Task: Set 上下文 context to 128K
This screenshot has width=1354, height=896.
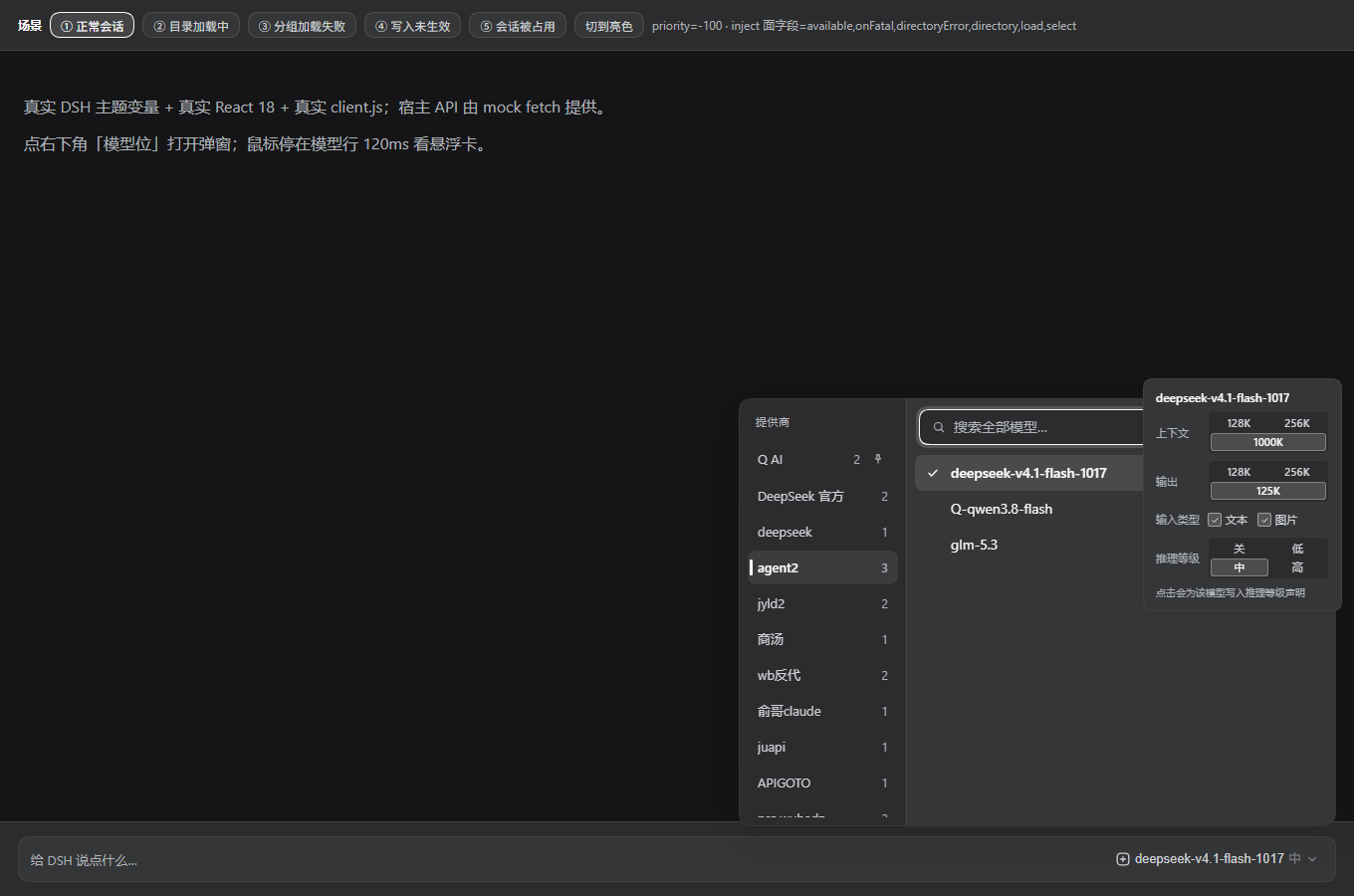Action: (1239, 423)
